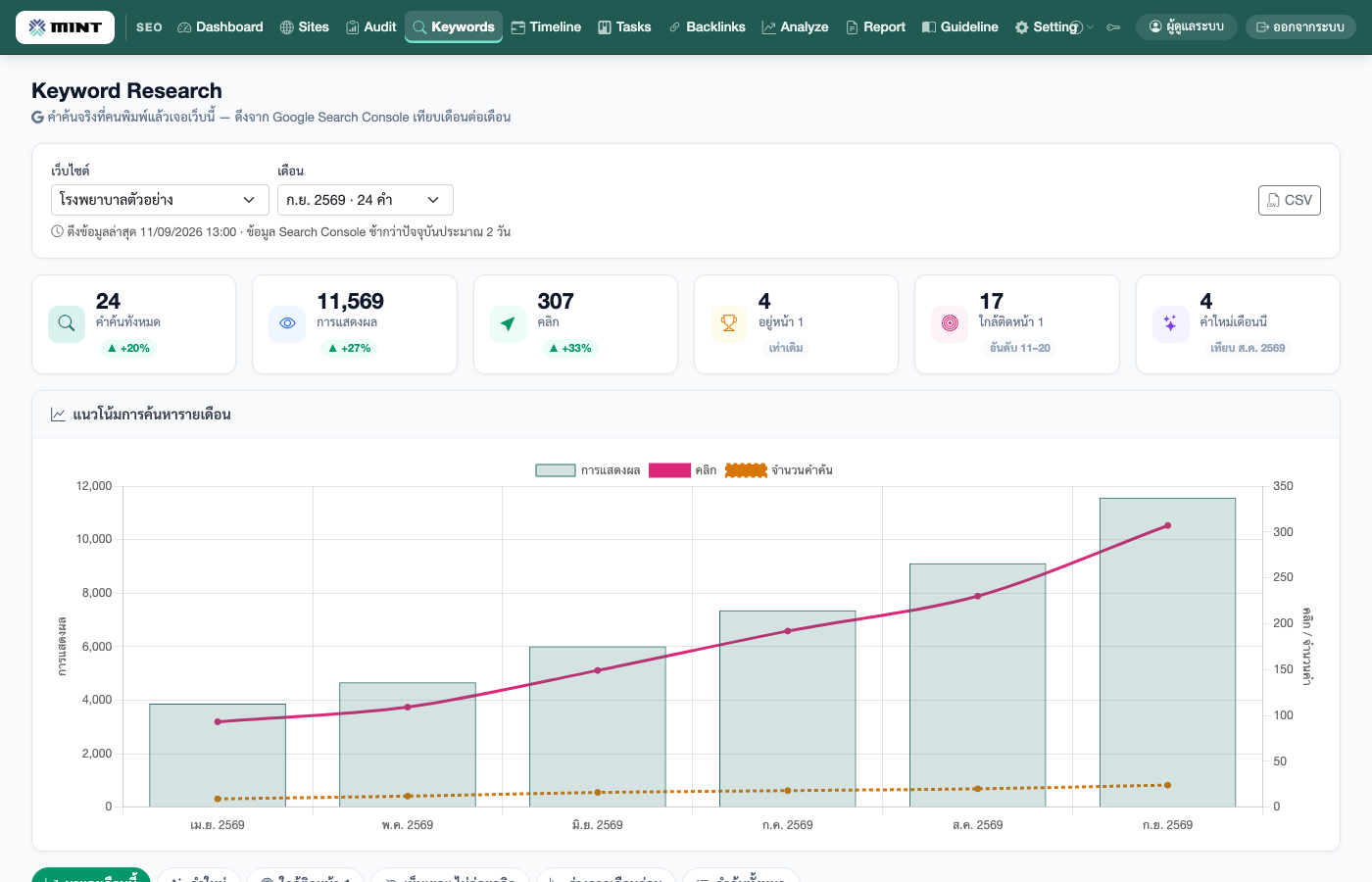Select the Keywords tab in the navbar
Image resolution: width=1372 pixels, height=882 pixels.
(454, 27)
